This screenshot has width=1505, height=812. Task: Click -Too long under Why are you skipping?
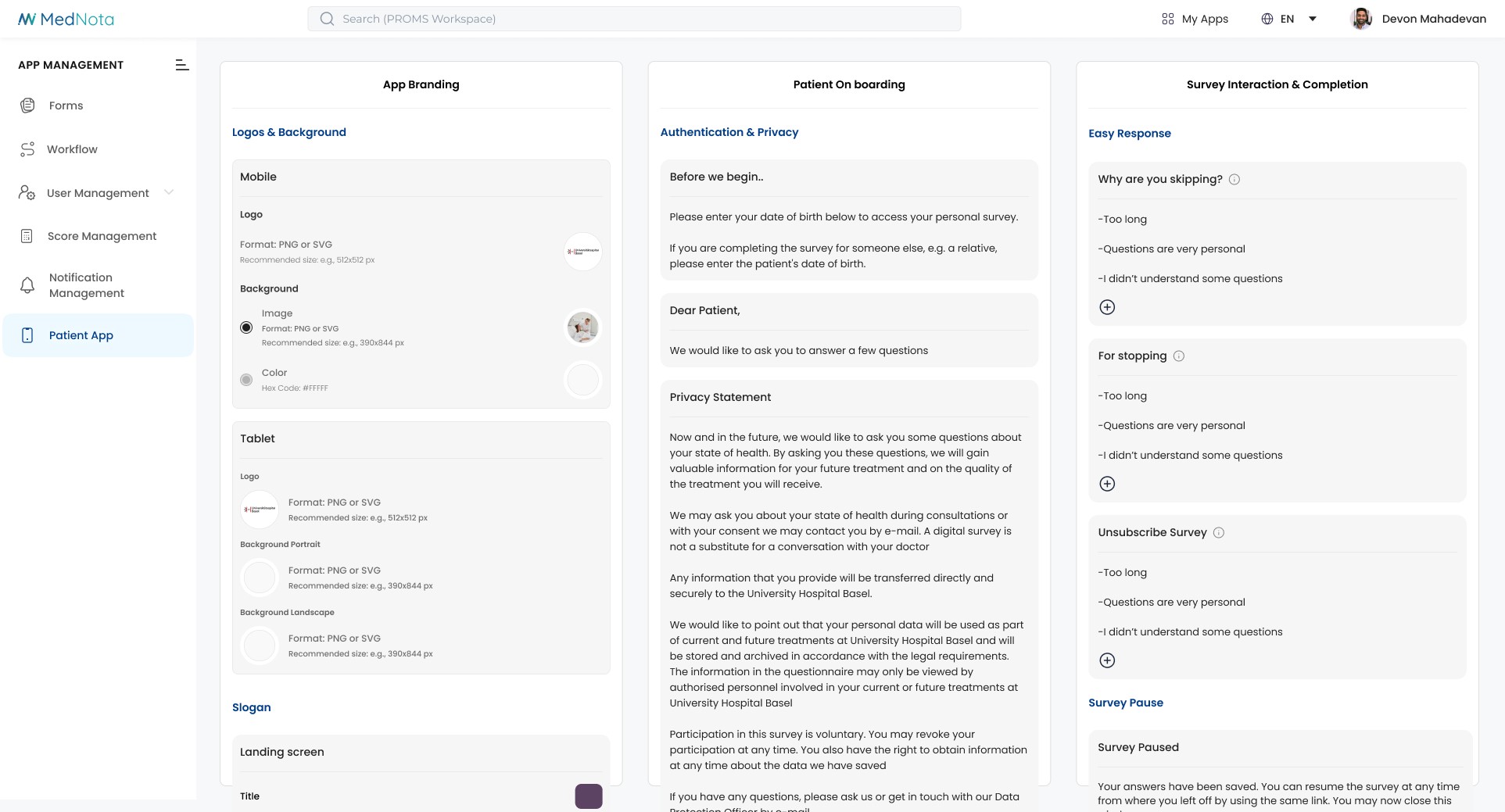[1123, 219]
